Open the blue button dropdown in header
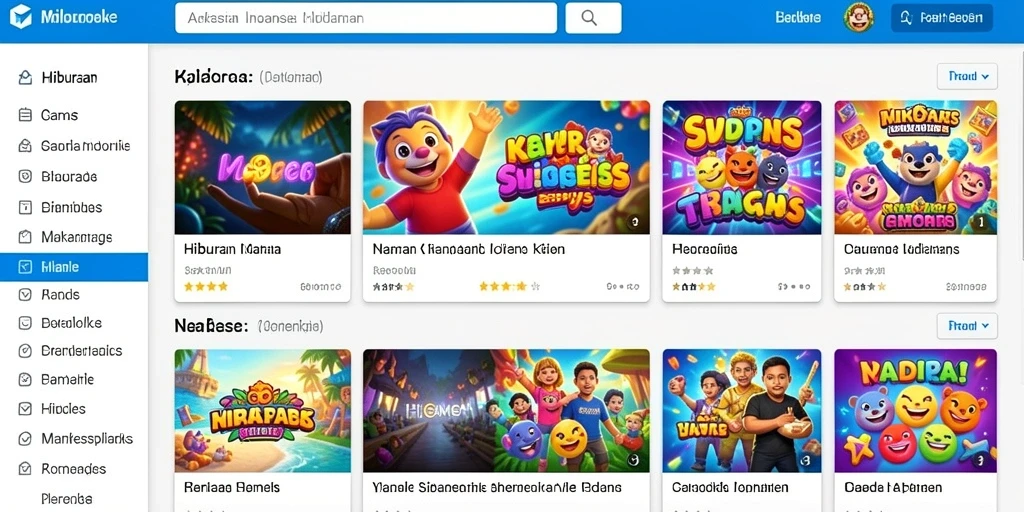Viewport: 1024px width, 512px height. pyautogui.click(x=942, y=18)
